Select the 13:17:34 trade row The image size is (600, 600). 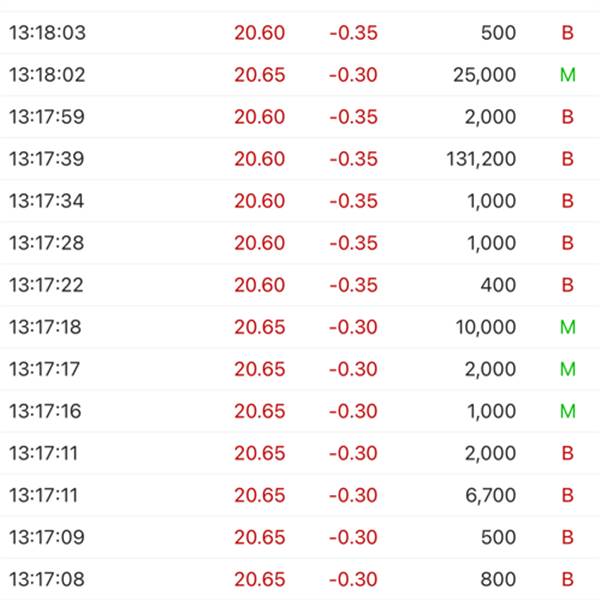pyautogui.click(x=300, y=201)
